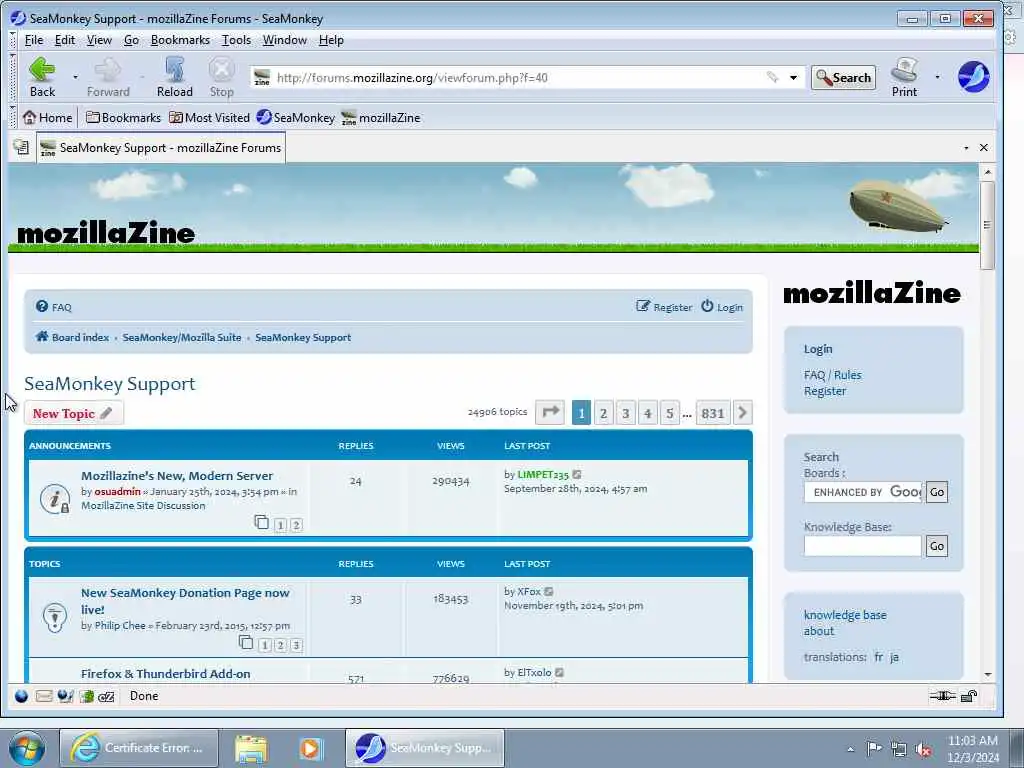Viewport: 1024px width, 768px height.
Task: Toggle online/offline status bar icon
Action: (942, 696)
